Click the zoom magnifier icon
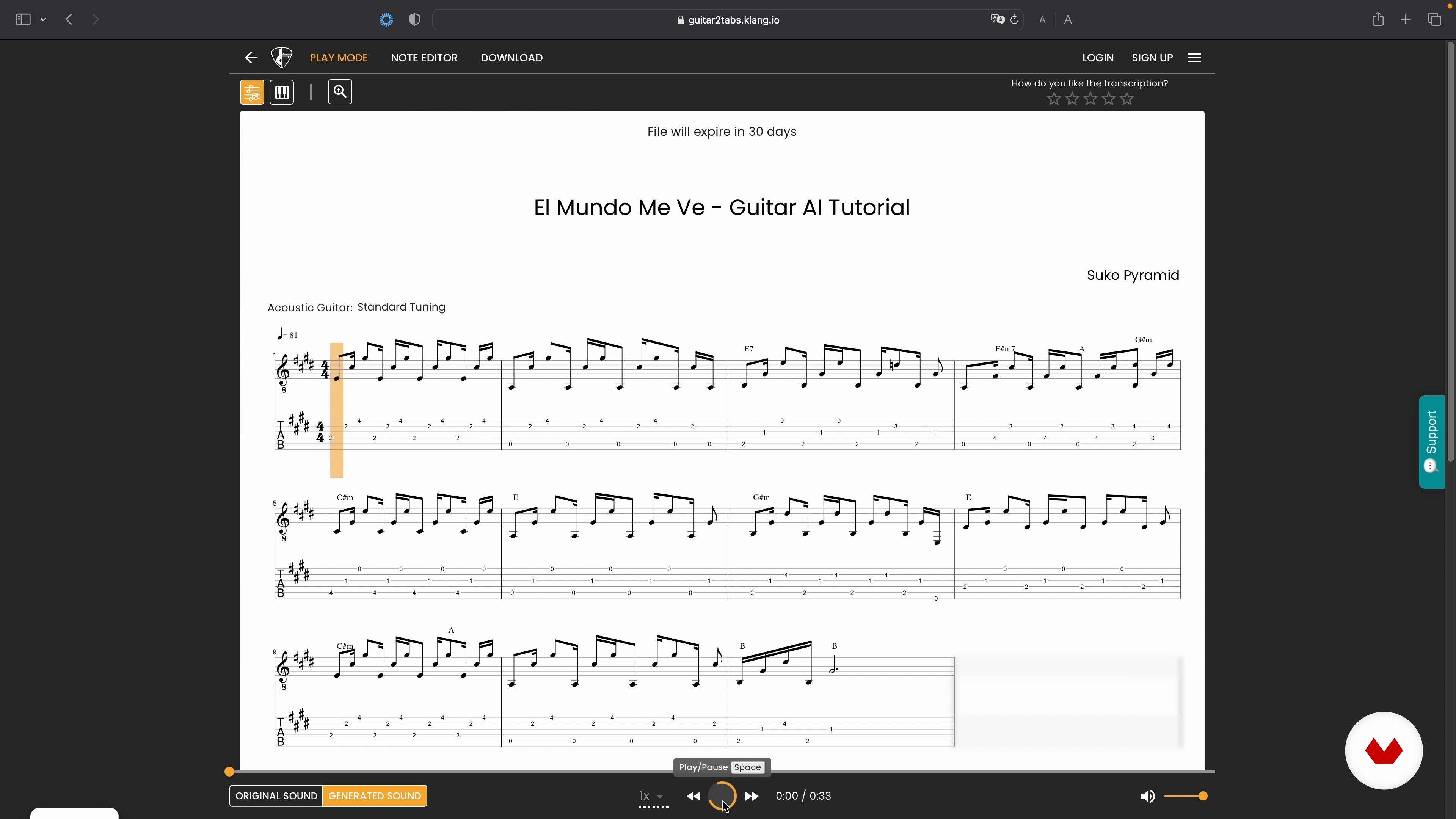Image resolution: width=1456 pixels, height=819 pixels. 340,91
